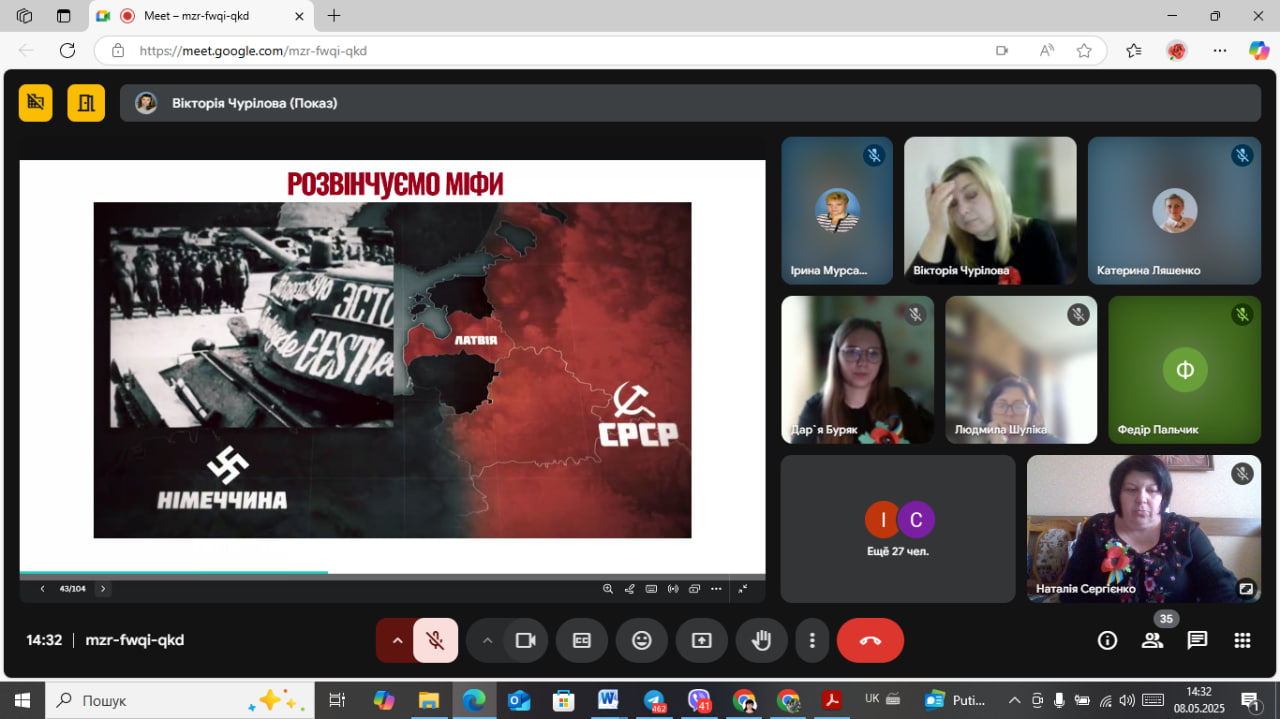The image size is (1280, 719).
Task: Toggle the yellow crossed-out grid icon
Action: [x=36, y=102]
